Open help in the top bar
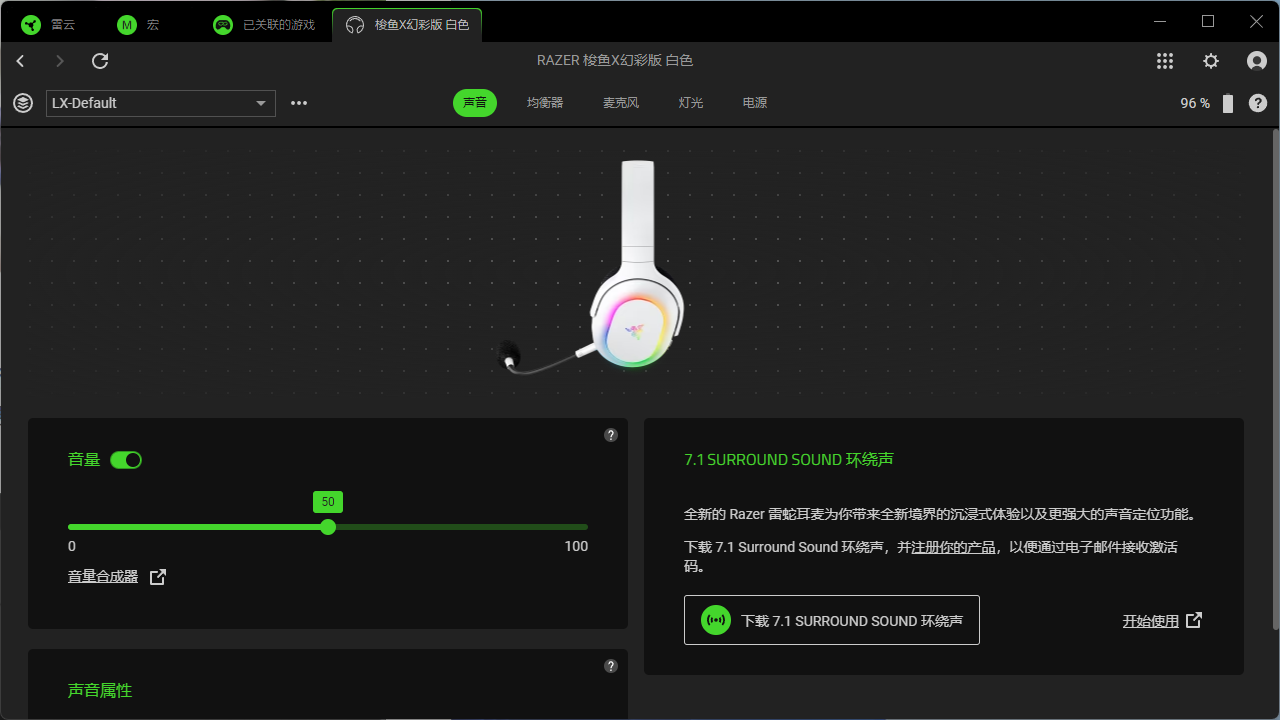The image size is (1280, 720). click(1258, 103)
